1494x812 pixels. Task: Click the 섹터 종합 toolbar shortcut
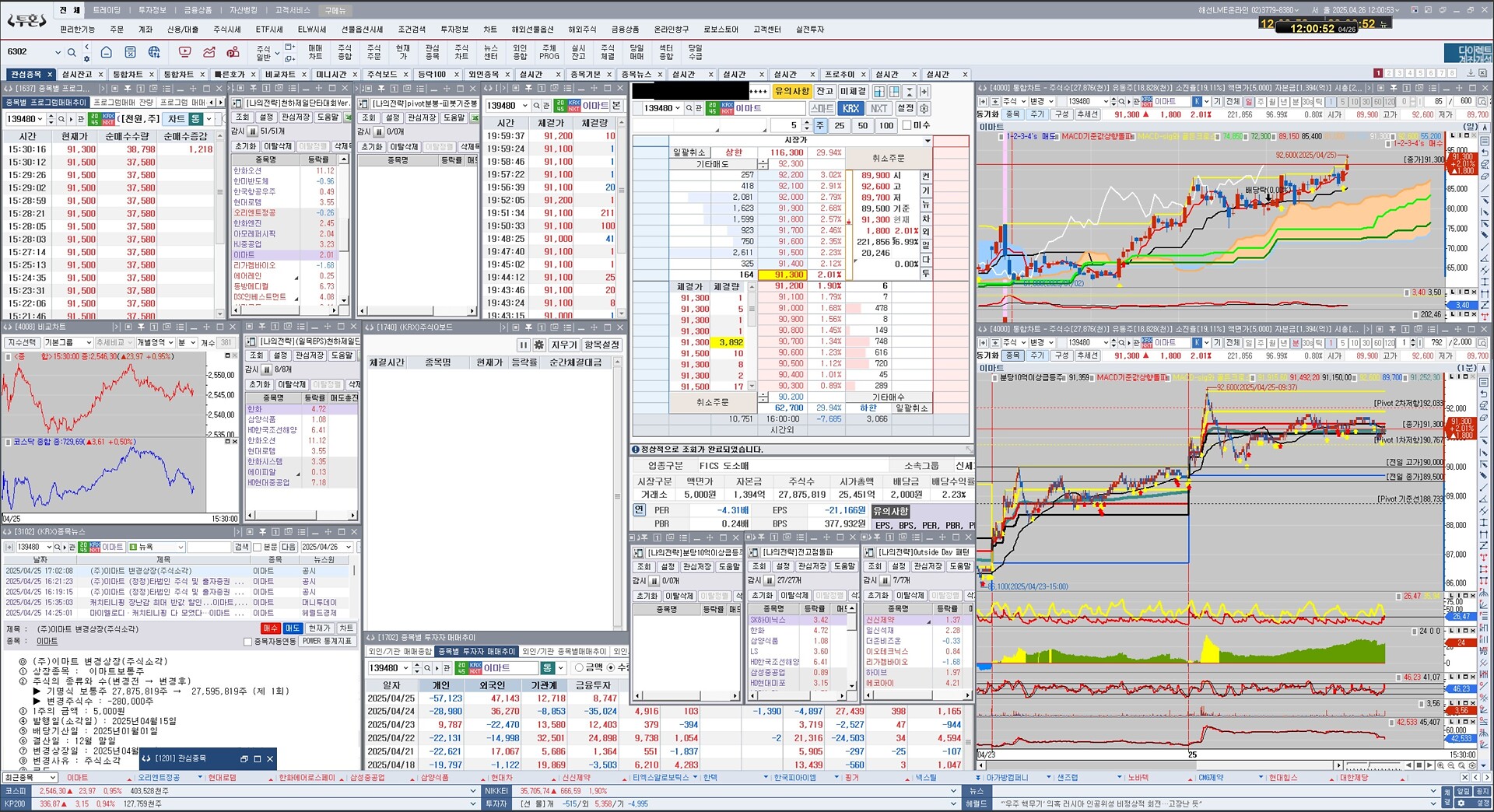click(666, 52)
